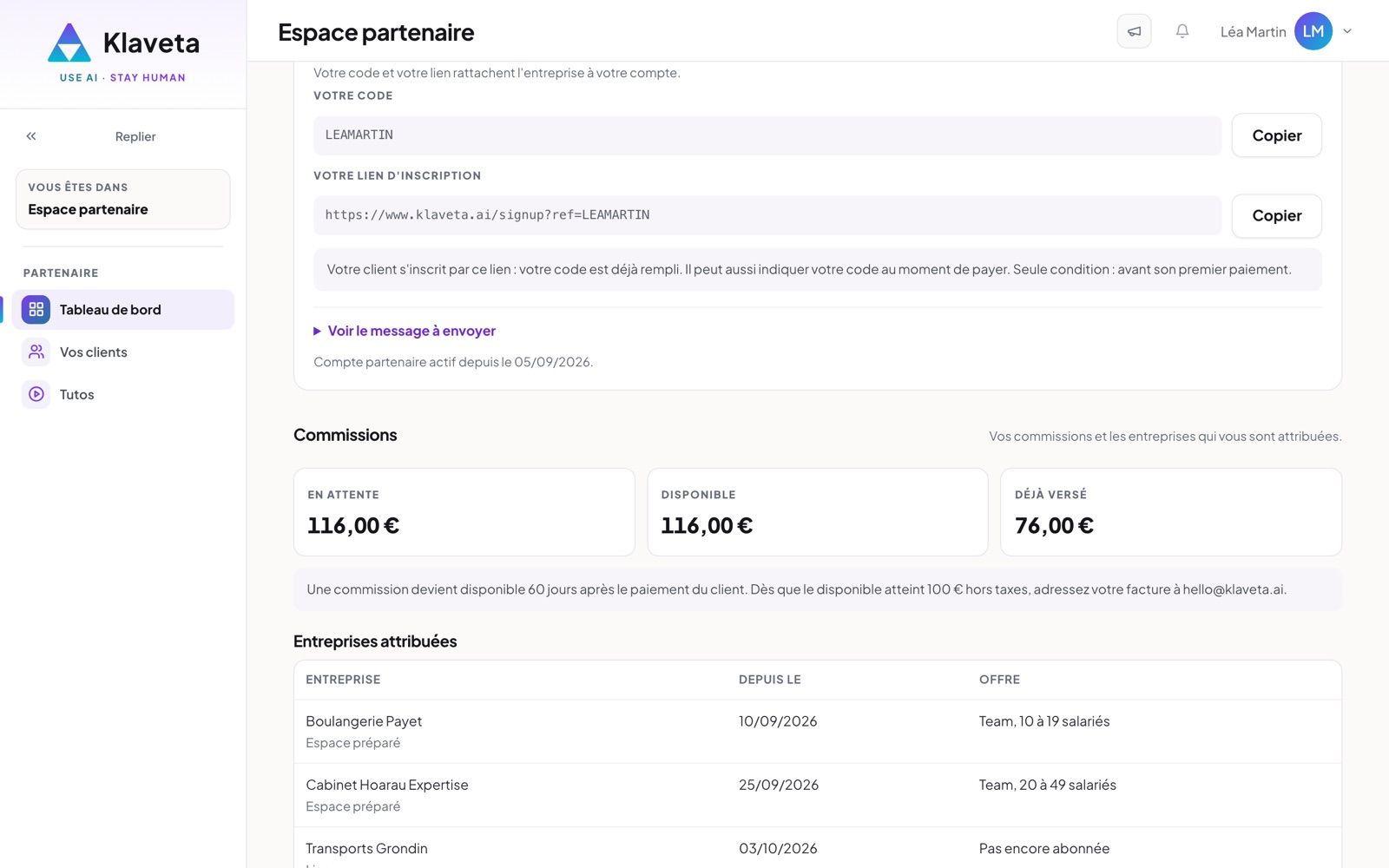1389x868 pixels.
Task: Click the Commissions section heading
Action: (x=346, y=435)
